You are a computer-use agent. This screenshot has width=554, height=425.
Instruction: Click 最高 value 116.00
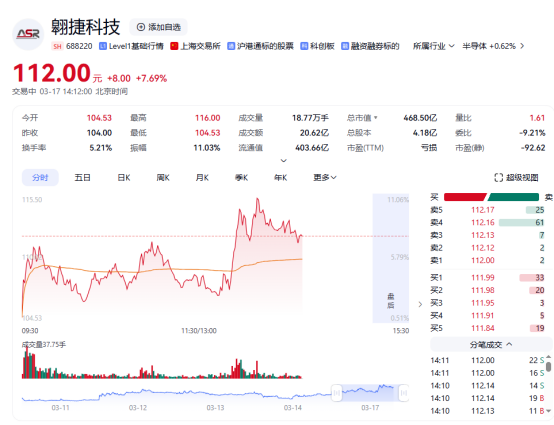(x=208, y=118)
